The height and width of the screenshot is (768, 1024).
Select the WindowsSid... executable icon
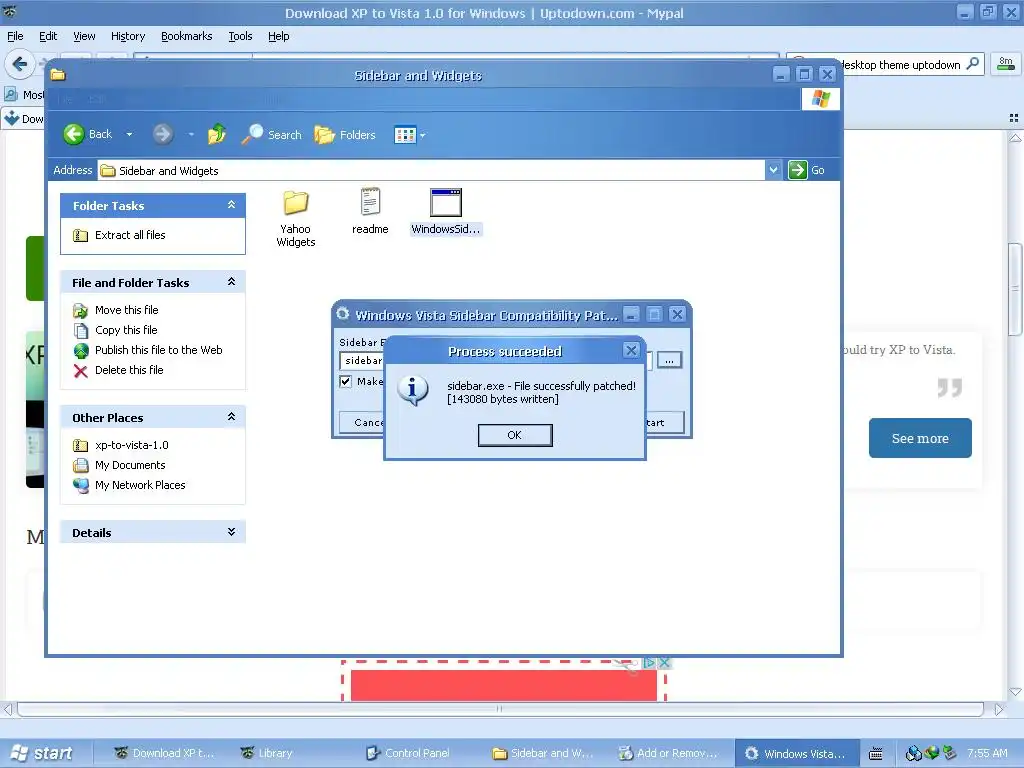pos(446,202)
